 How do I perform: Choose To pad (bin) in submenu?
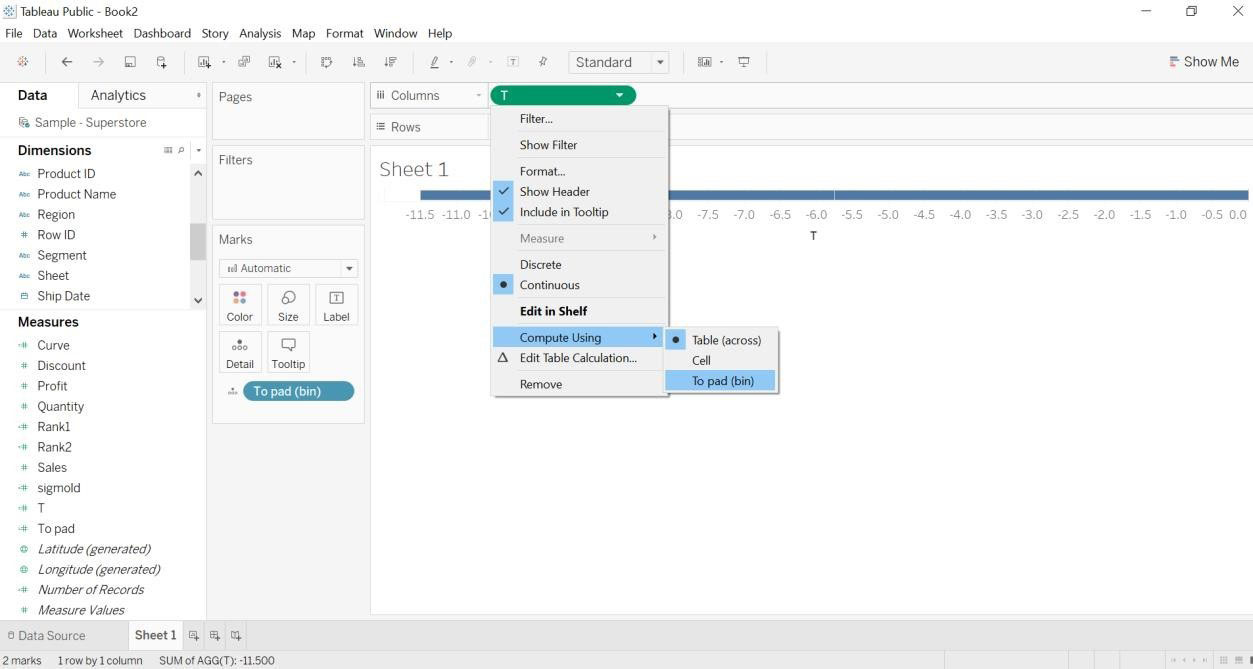[x=721, y=381]
